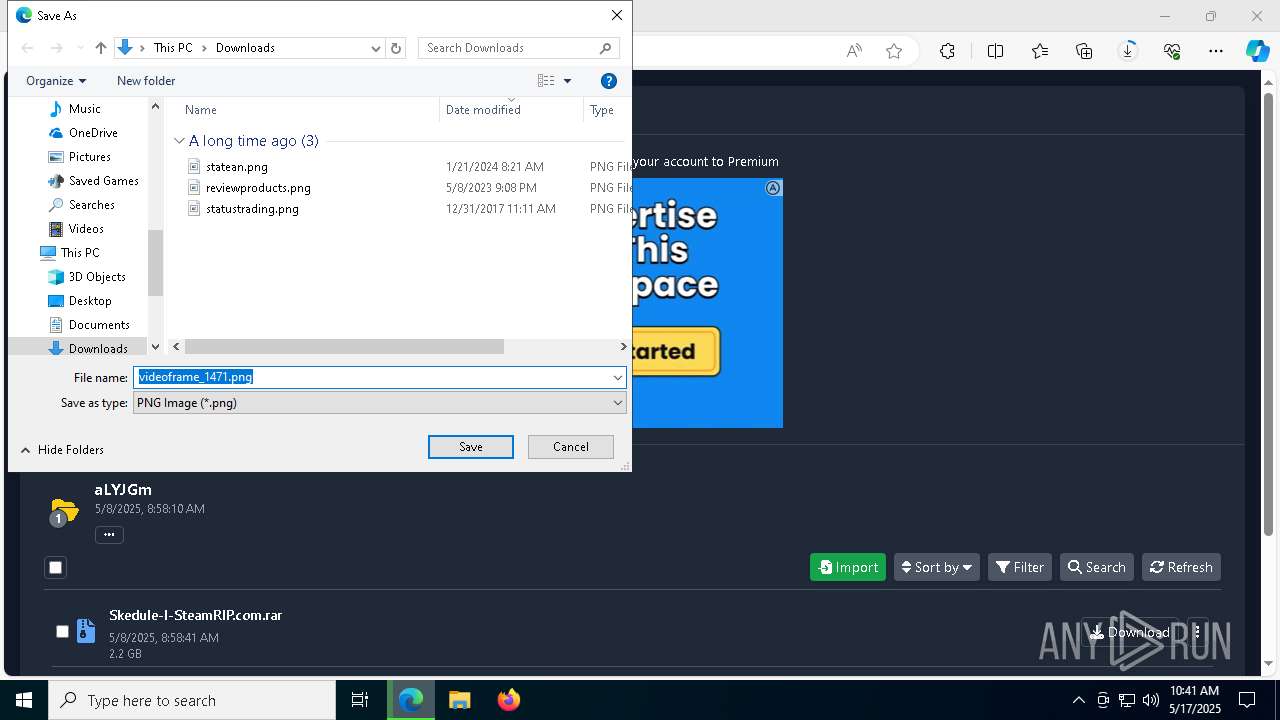Show hidden tray icons chevron
The image size is (1280, 720).
point(1078,700)
